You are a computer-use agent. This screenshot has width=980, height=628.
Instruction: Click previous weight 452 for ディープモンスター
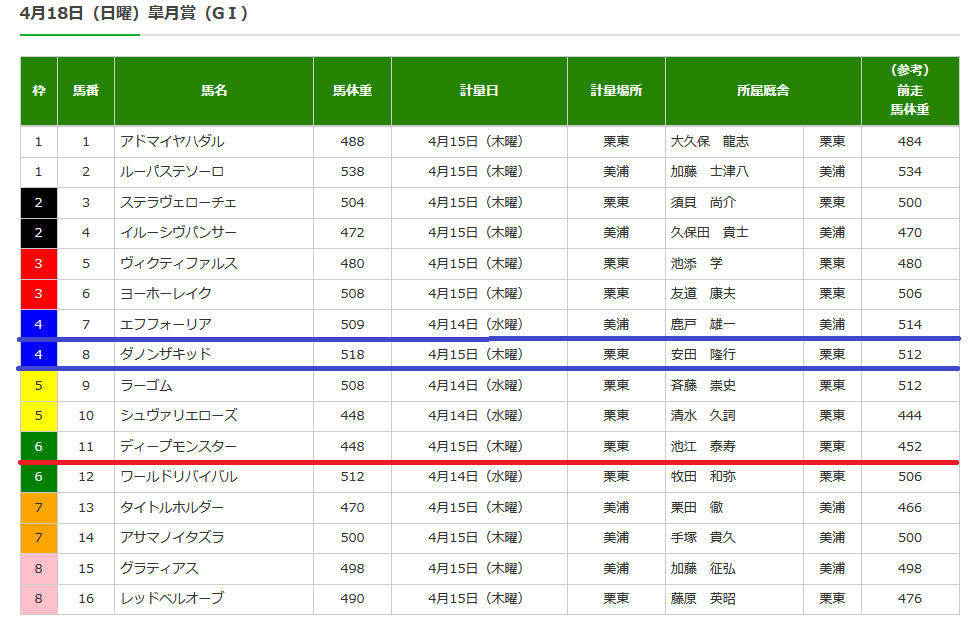tap(910, 447)
